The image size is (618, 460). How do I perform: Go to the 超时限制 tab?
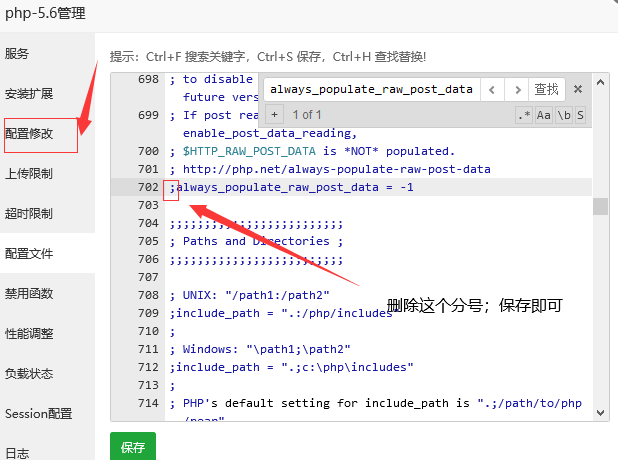29,214
